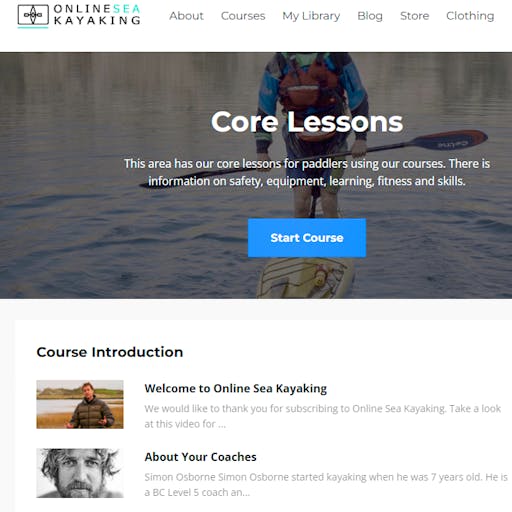Click the black-and-white coach portrait thumbnail
This screenshot has height=512, width=512.
coord(80,473)
